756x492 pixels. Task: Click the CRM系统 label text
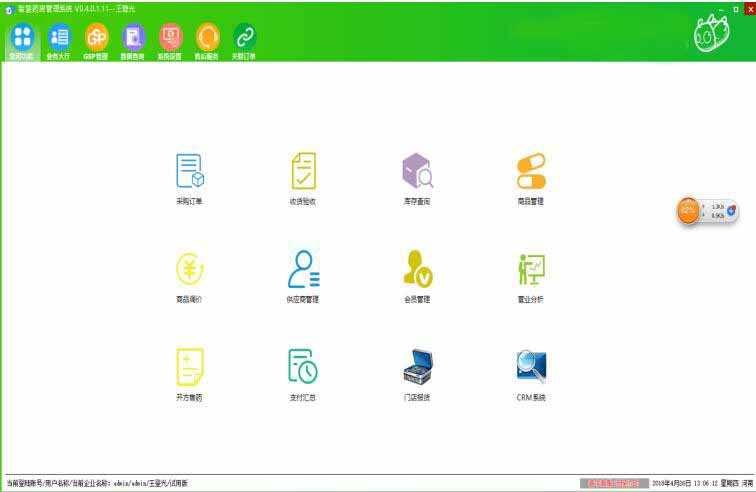tap(531, 397)
